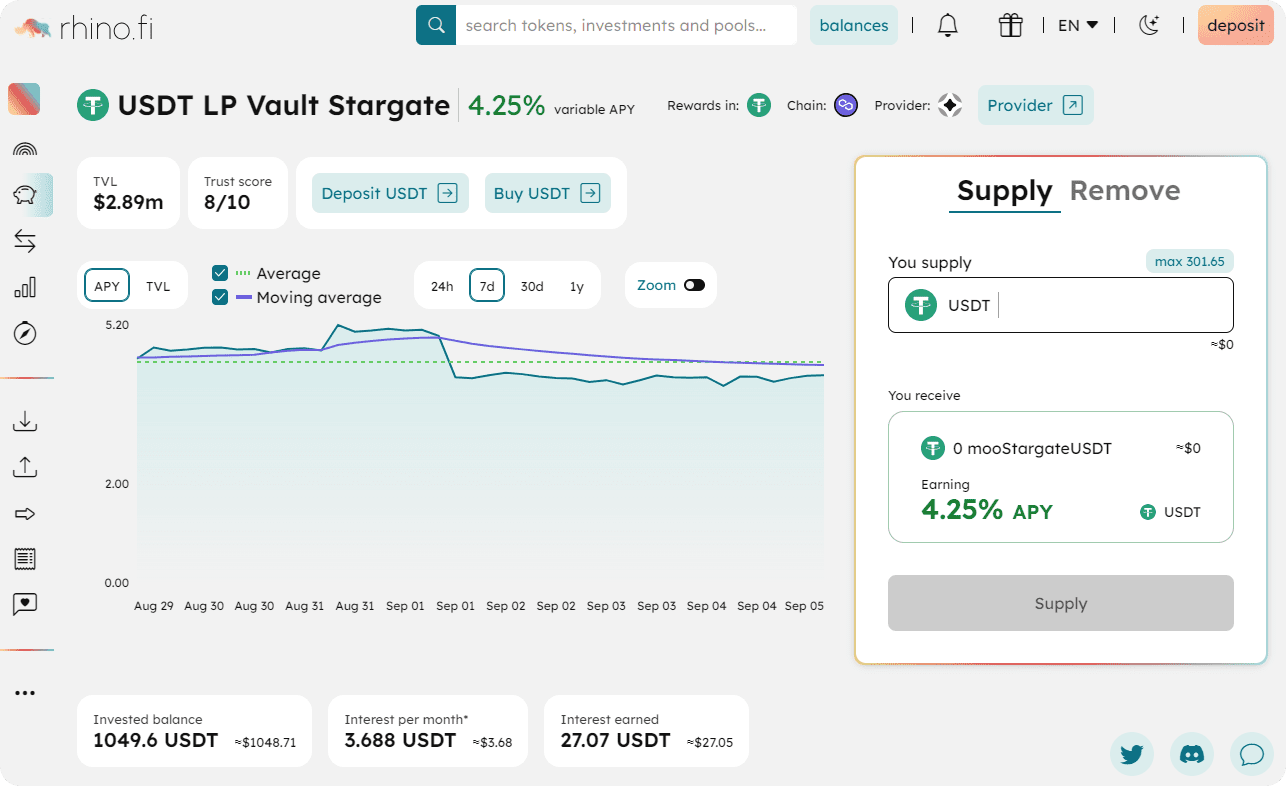The width and height of the screenshot is (1286, 786).
Task: Select APY chart mode
Action: click(107, 286)
